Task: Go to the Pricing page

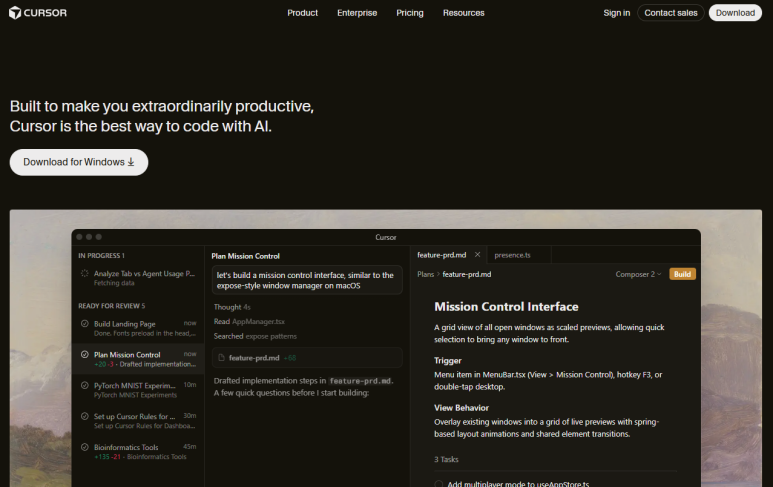Action: tap(410, 13)
